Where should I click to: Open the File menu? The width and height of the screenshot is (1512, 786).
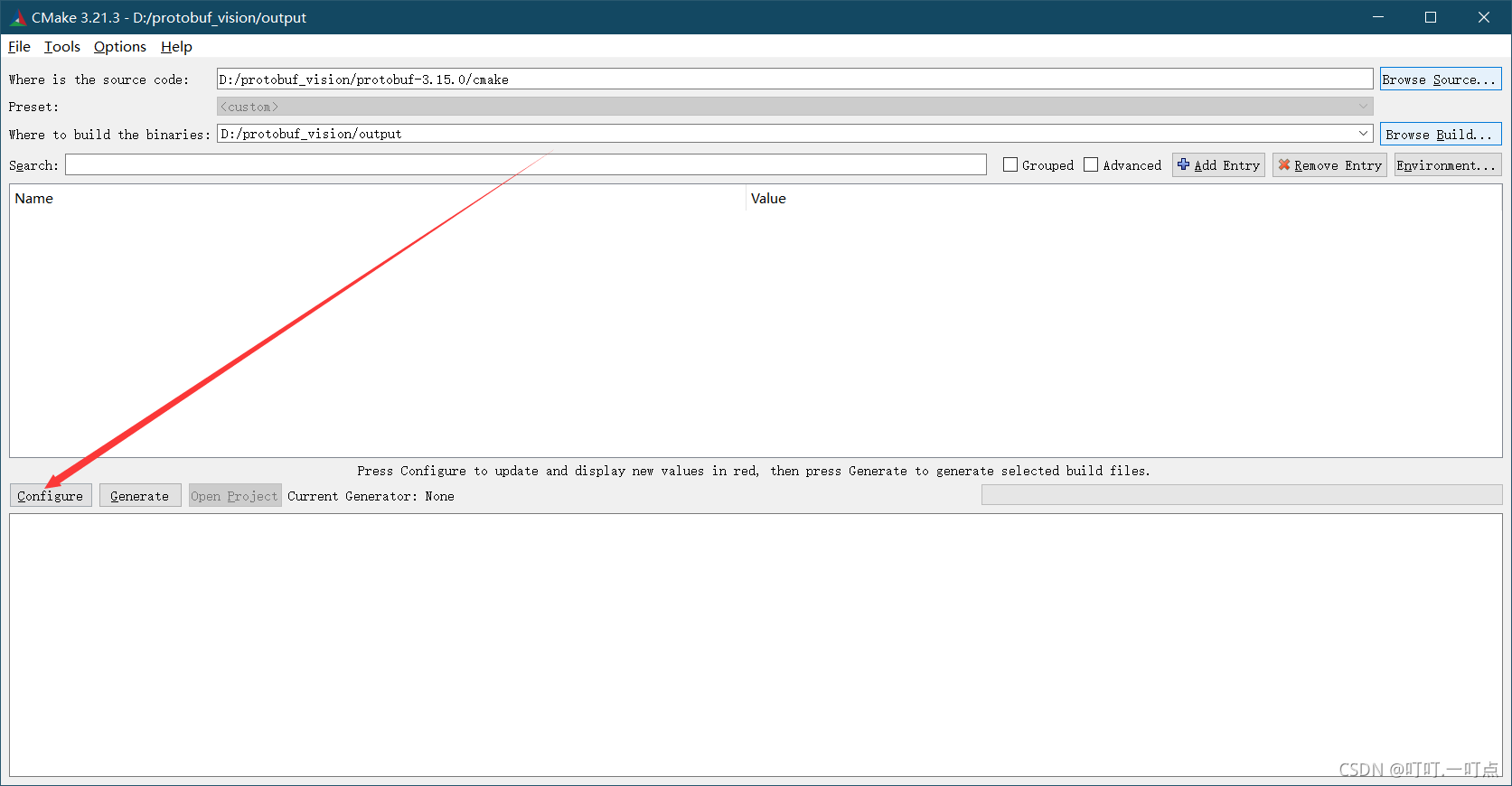19,47
